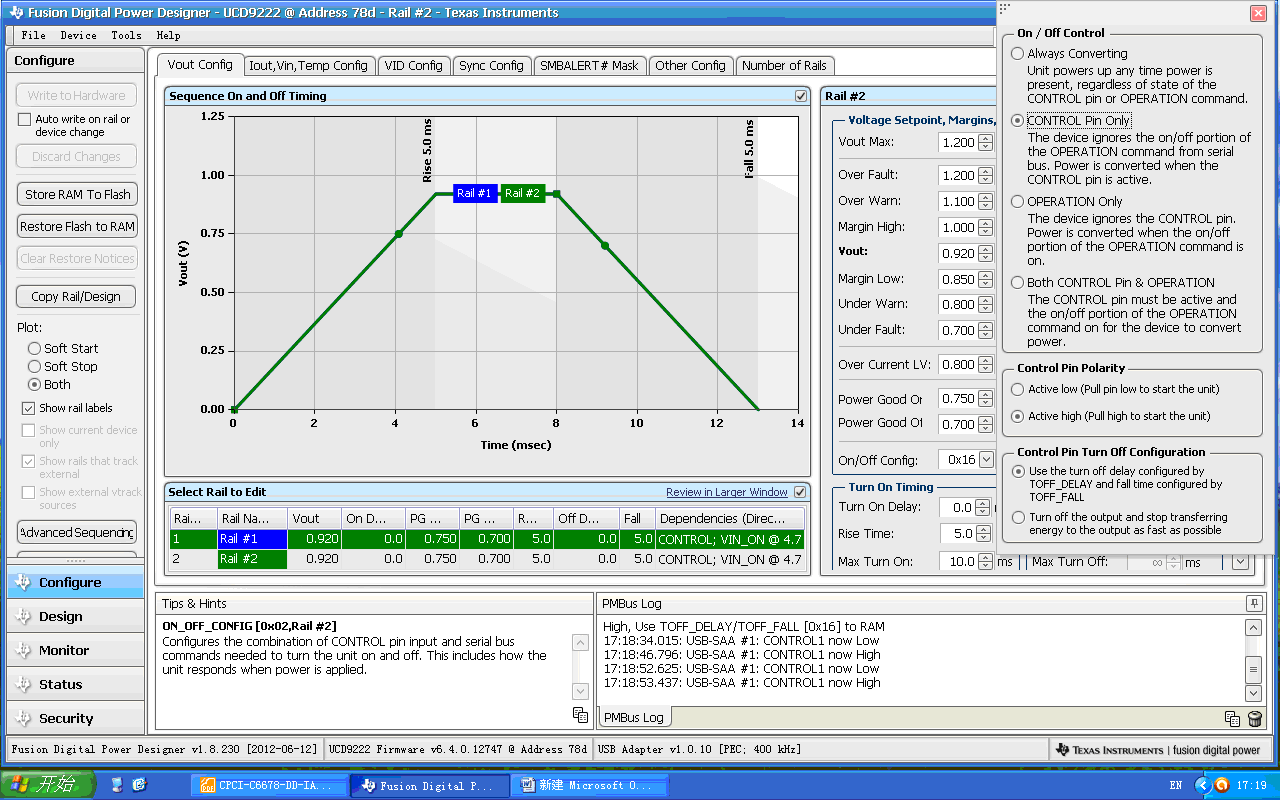Copy the Tips & Hints text icon

(580, 714)
